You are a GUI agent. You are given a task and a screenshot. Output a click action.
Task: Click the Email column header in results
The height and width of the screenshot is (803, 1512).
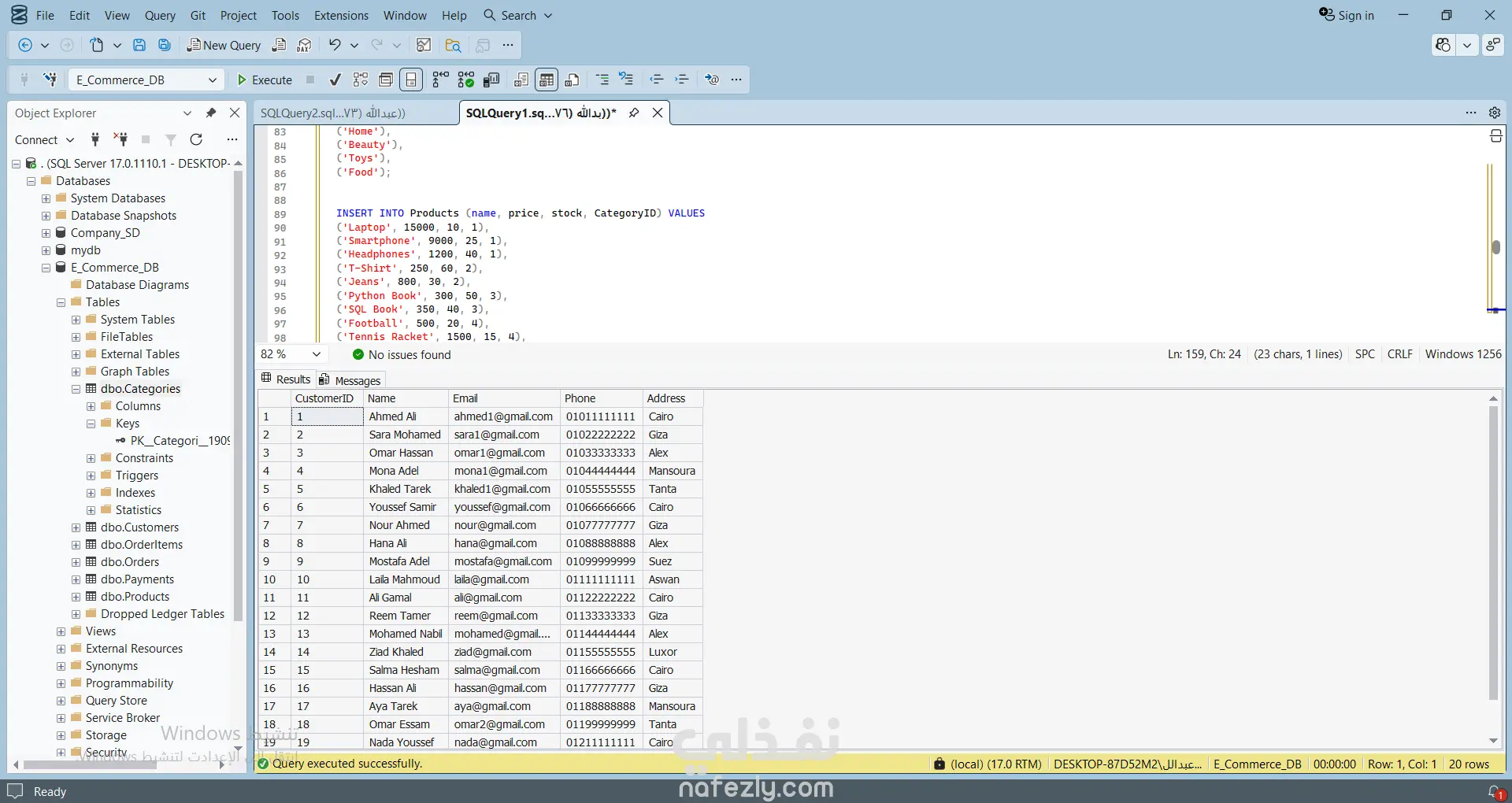503,398
